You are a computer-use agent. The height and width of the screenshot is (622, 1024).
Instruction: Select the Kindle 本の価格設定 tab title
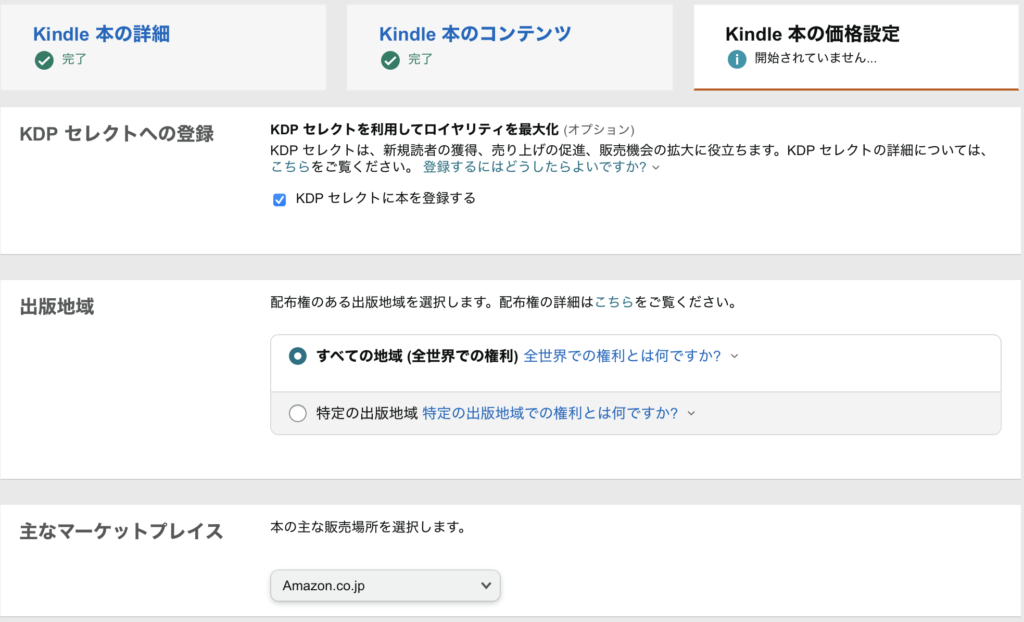click(812, 34)
